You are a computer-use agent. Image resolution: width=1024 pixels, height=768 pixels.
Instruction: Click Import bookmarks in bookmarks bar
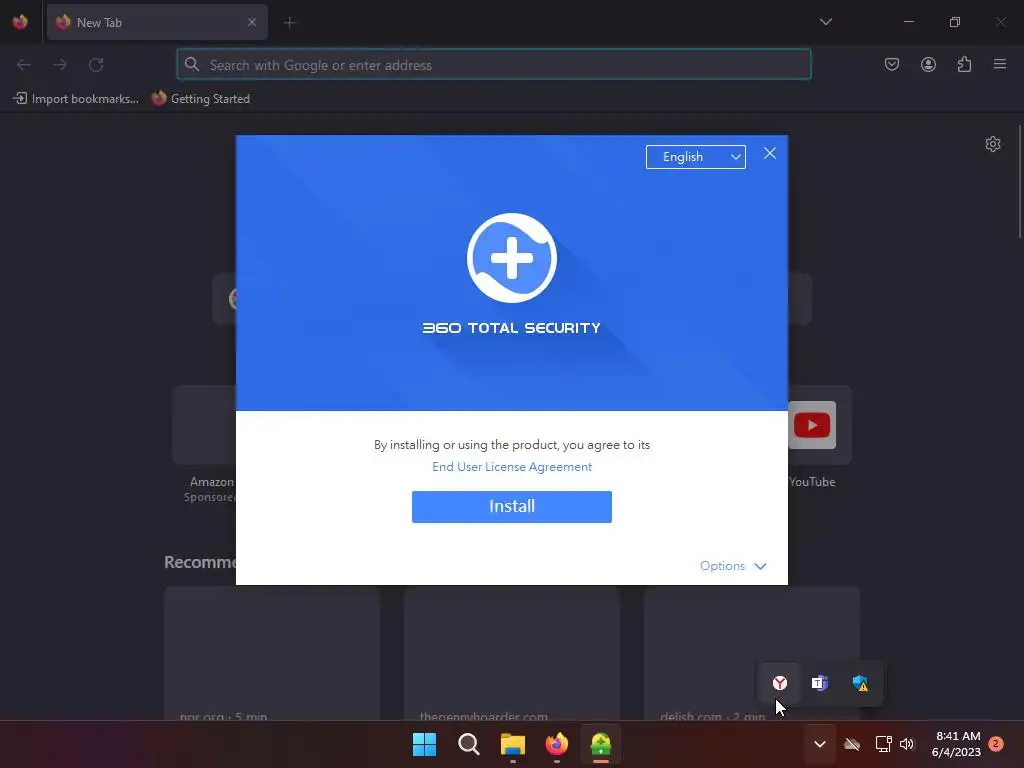76,99
